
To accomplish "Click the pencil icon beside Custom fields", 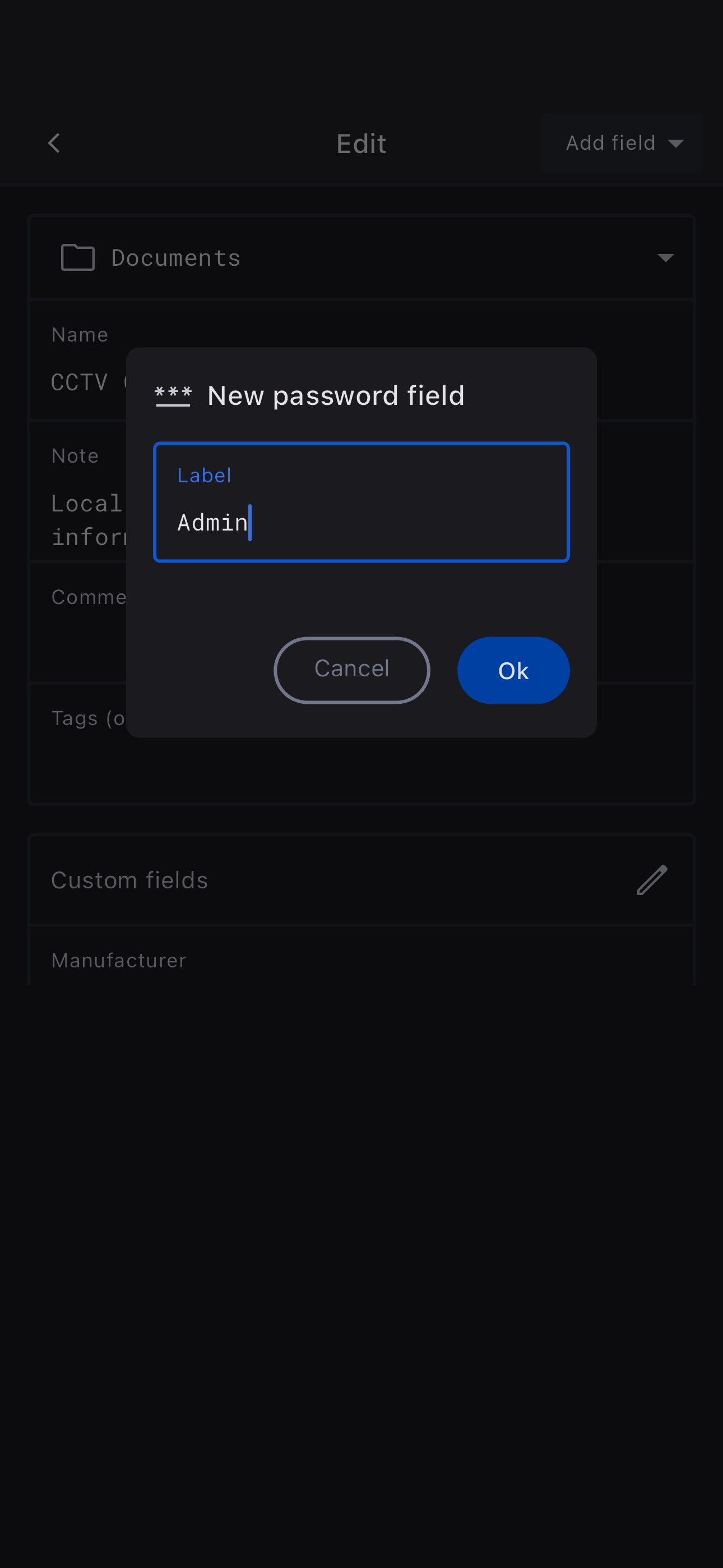I will click(x=652, y=879).
